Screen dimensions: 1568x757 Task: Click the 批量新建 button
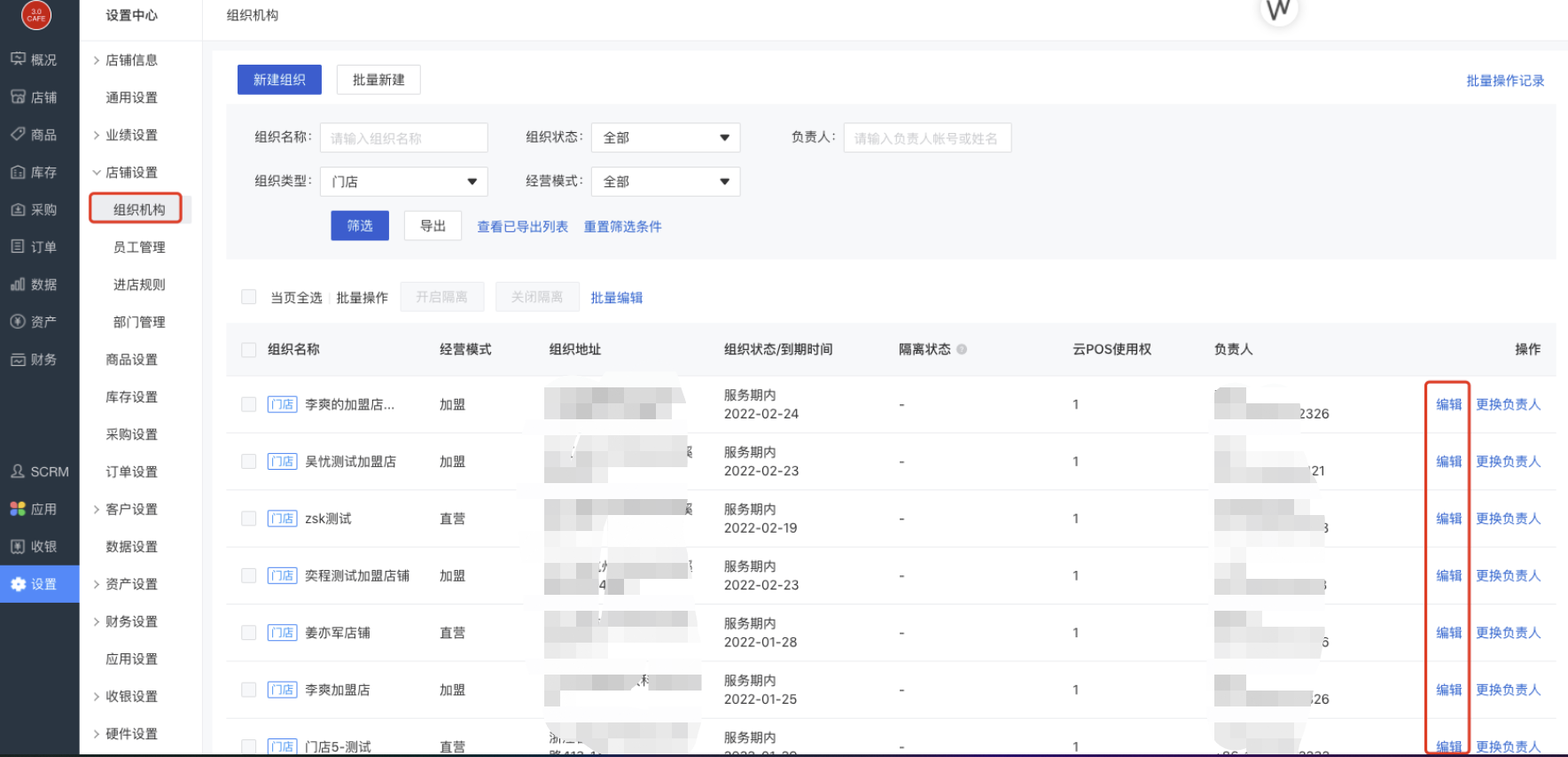[378, 79]
